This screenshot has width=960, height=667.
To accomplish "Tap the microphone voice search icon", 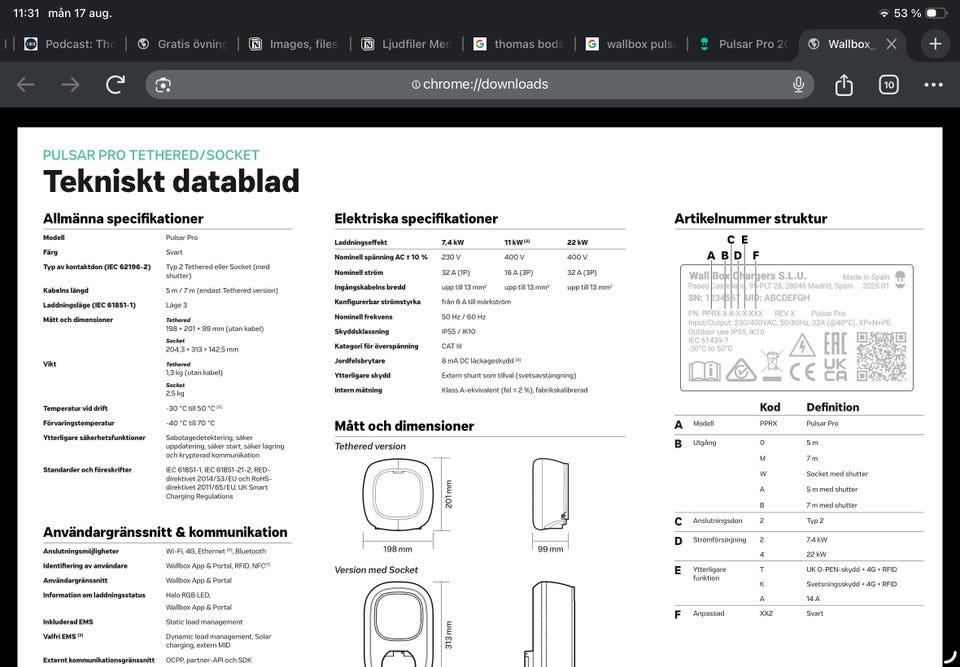I will [798, 85].
